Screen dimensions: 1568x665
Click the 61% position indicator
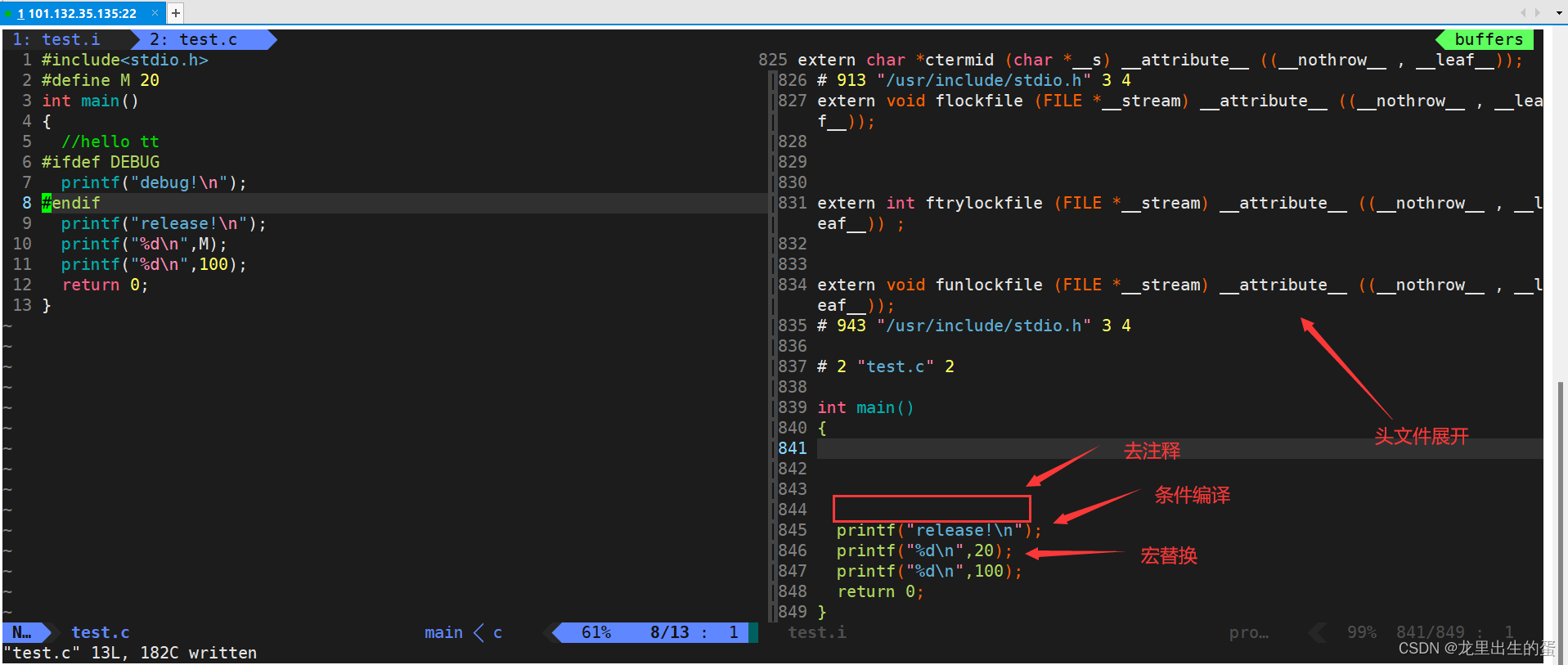[x=596, y=632]
